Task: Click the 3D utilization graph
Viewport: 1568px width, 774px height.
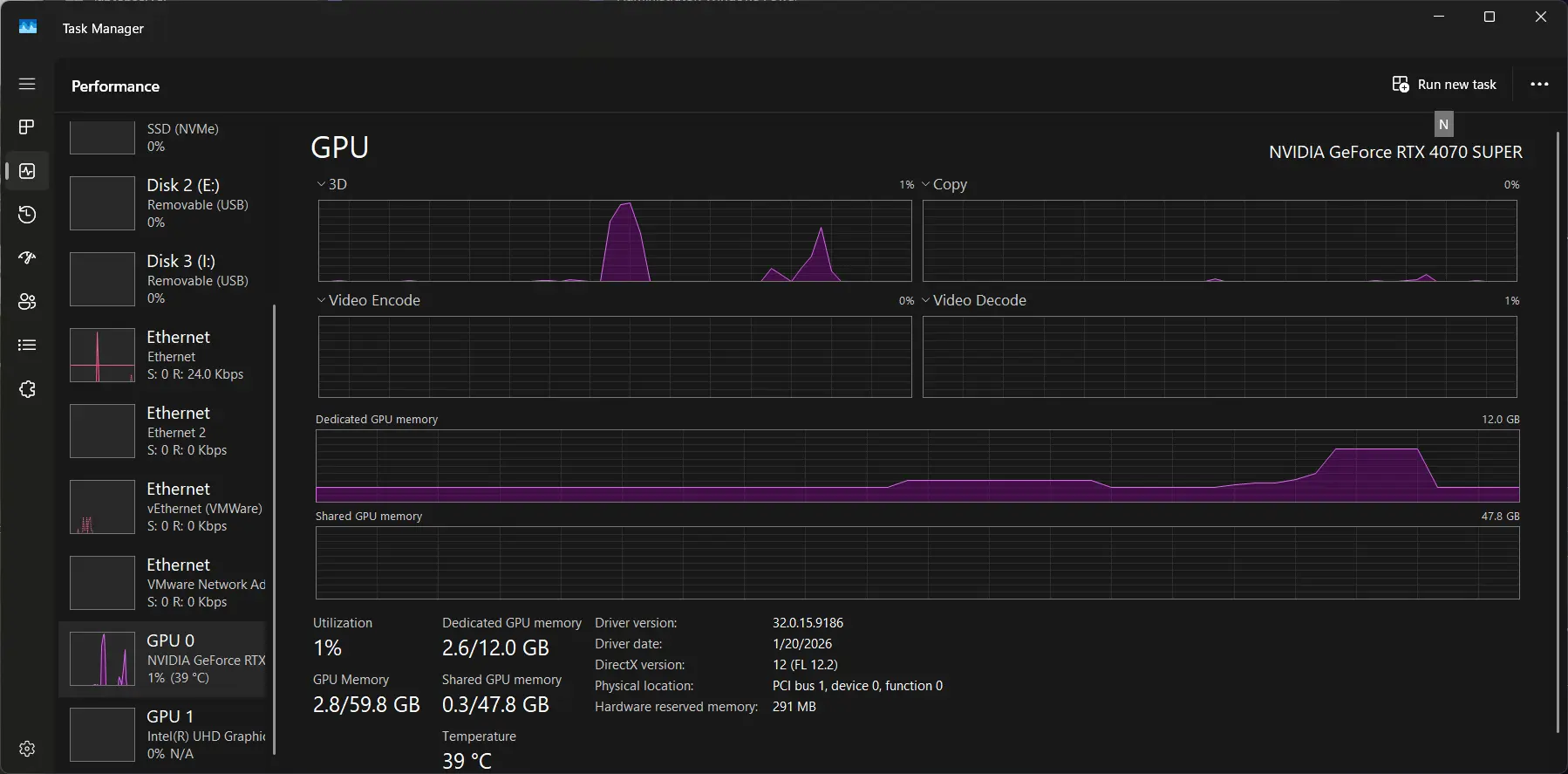Action: pos(615,241)
